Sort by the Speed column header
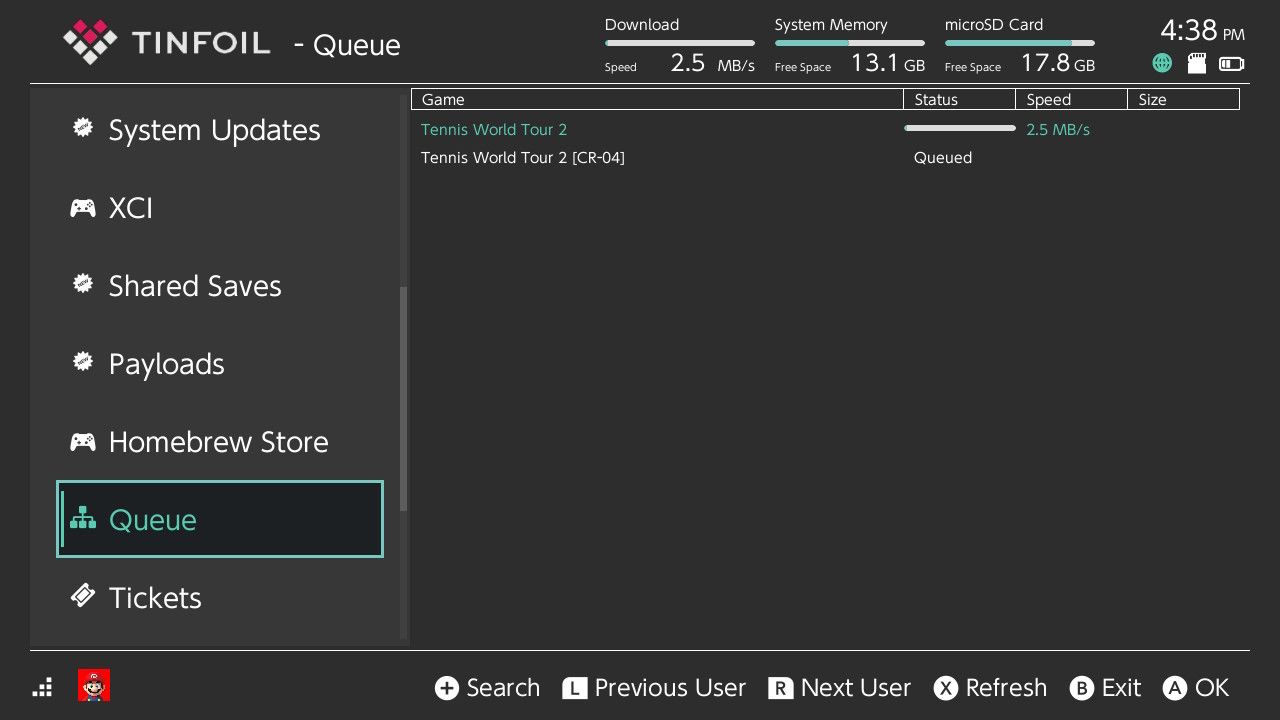1280x720 pixels. (1072, 99)
